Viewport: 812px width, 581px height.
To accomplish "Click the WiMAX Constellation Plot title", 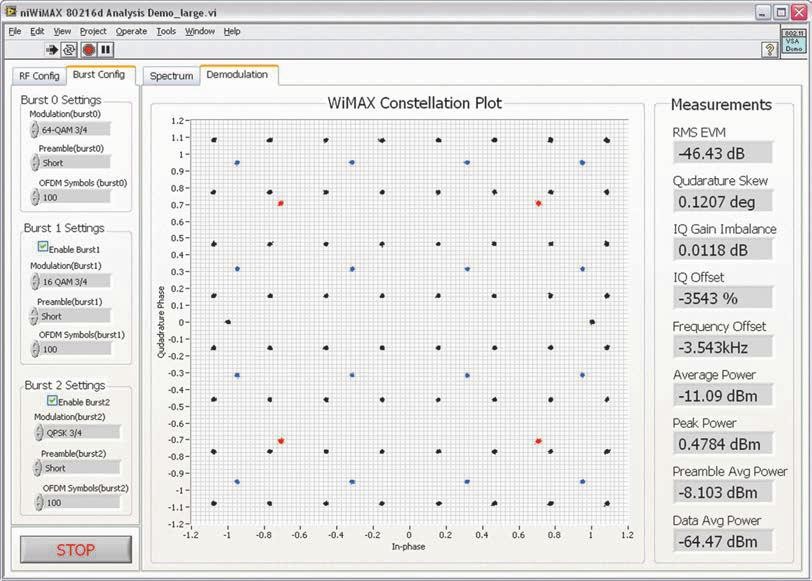I will coord(415,103).
